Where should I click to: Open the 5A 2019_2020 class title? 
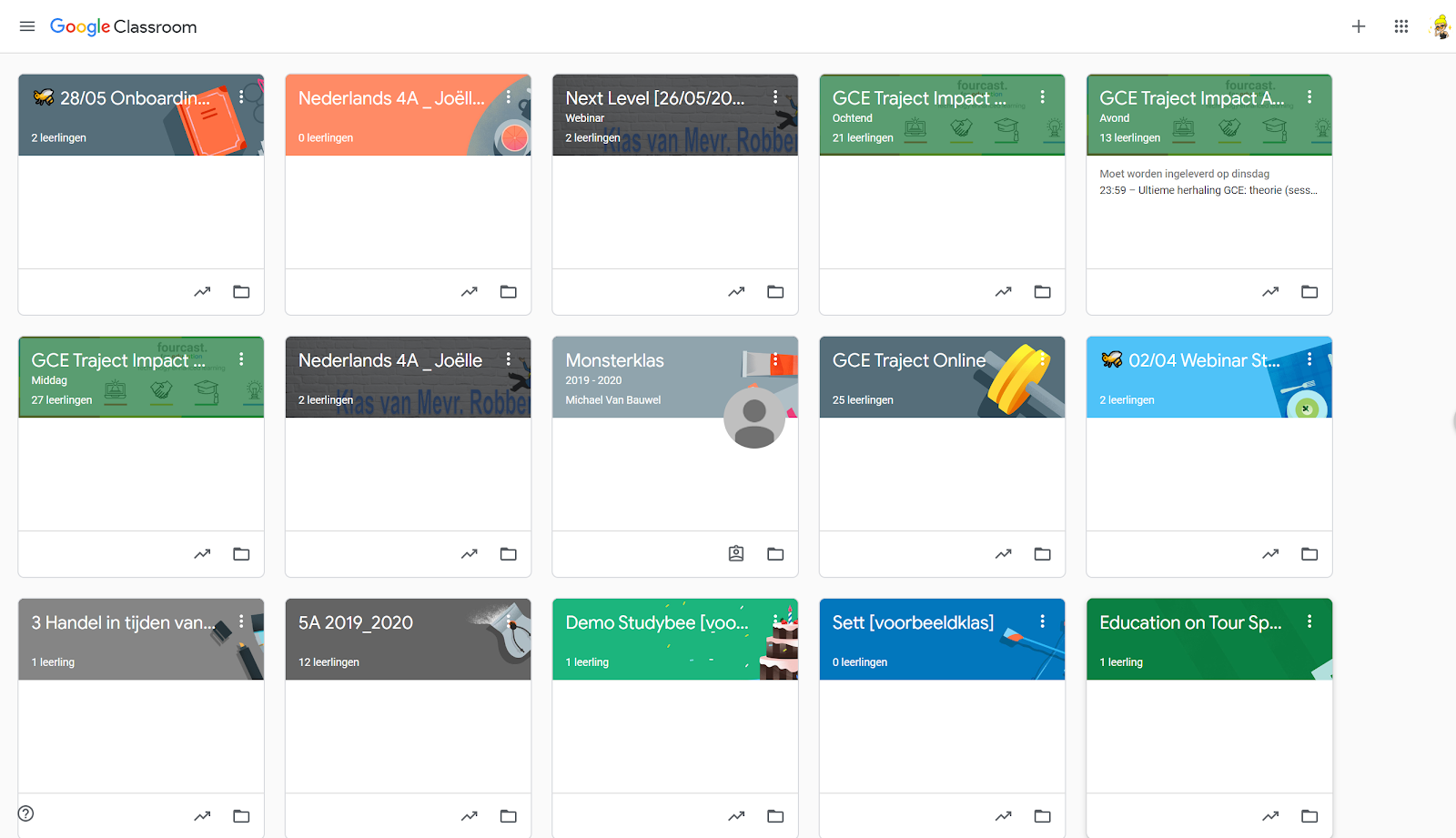[356, 622]
